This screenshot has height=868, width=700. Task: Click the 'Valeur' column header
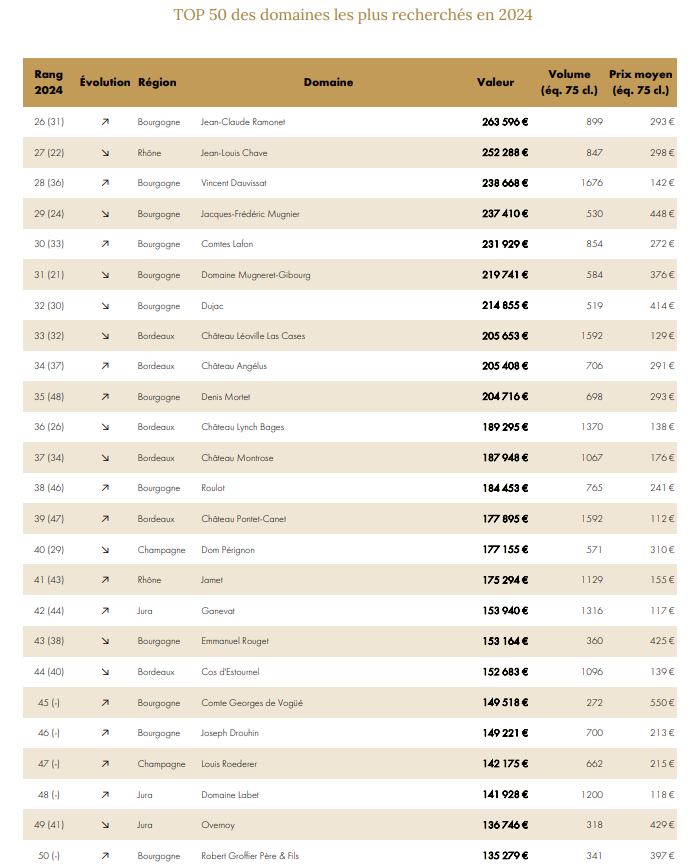[x=495, y=82]
